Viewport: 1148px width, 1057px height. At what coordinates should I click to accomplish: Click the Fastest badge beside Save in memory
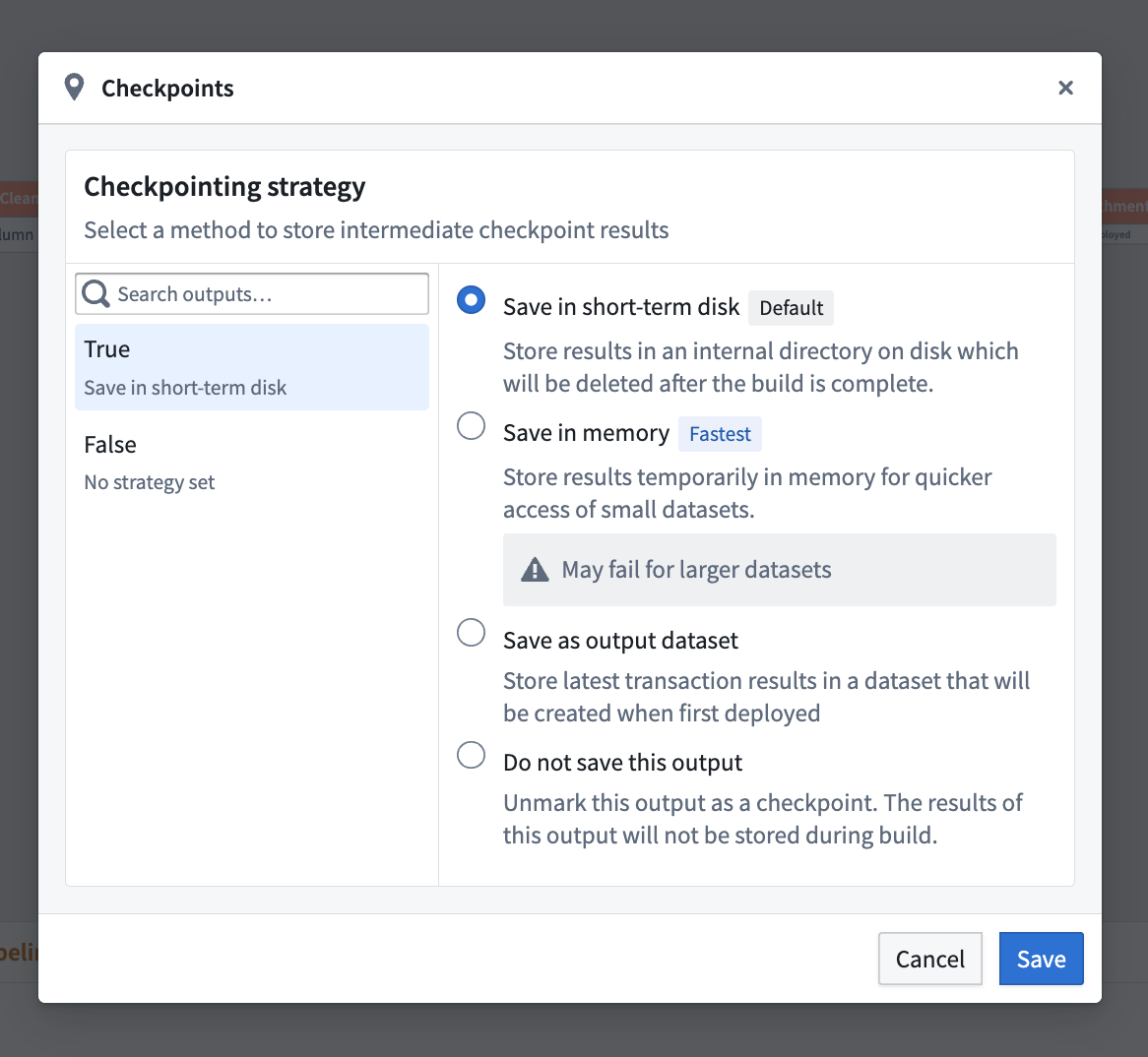coord(720,433)
